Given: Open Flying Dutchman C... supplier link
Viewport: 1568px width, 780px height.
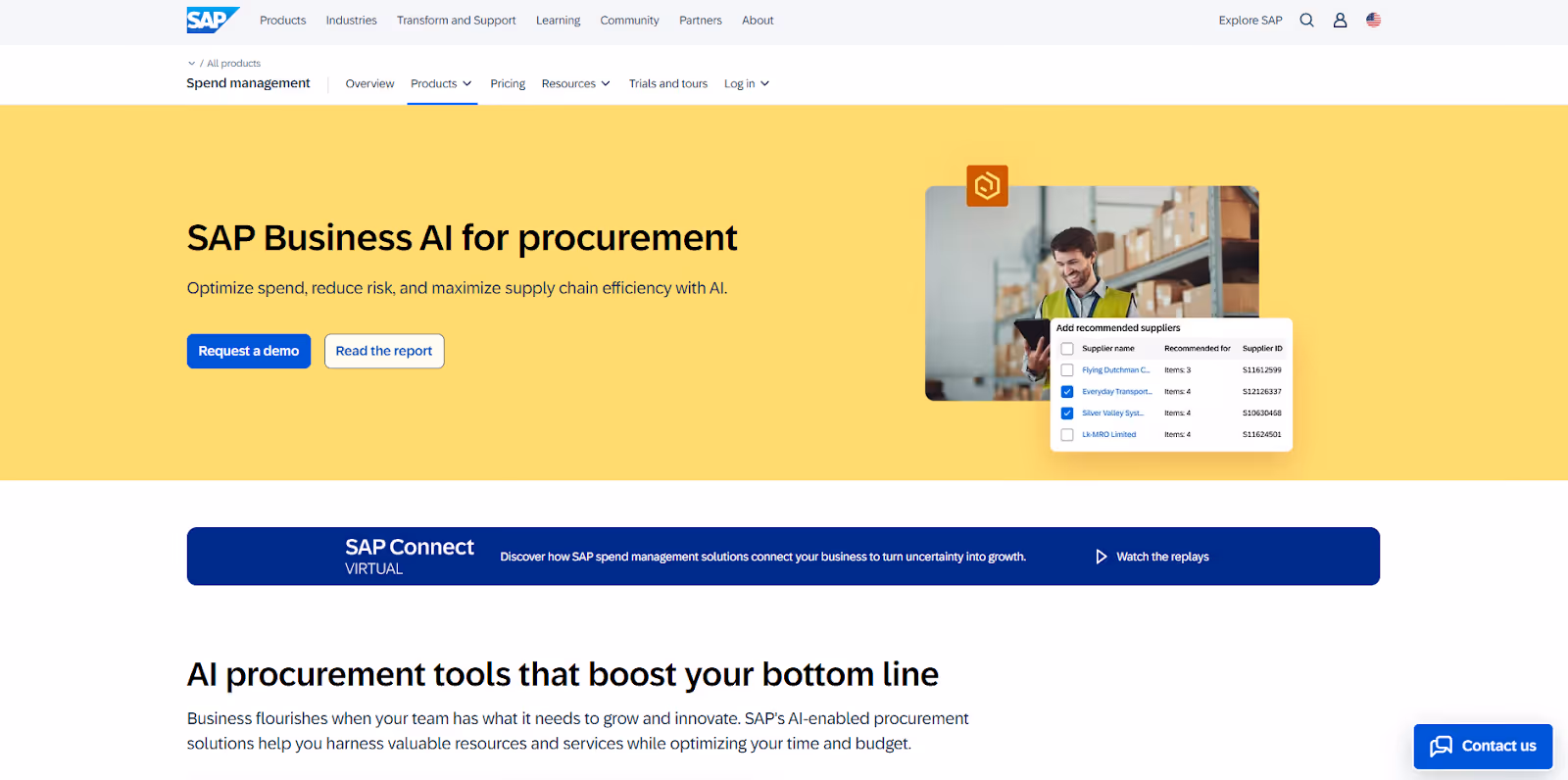Looking at the screenshot, I should (x=1115, y=370).
